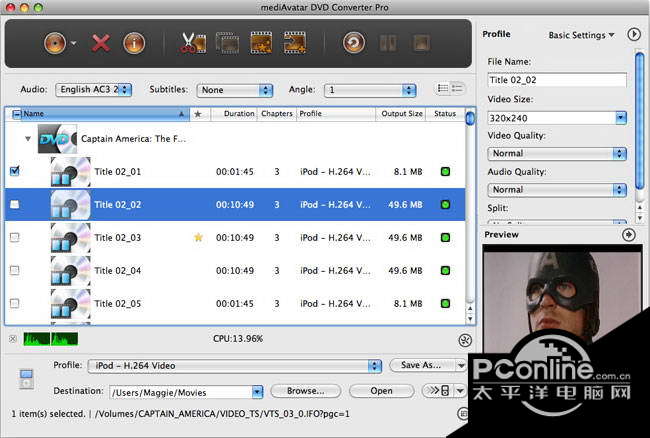Click the Title 02_01 thumbnail
The image size is (650, 438).
[x=70, y=172]
